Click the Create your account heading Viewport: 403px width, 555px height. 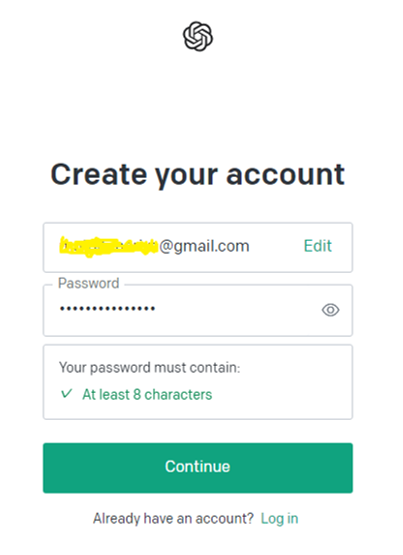point(197,174)
